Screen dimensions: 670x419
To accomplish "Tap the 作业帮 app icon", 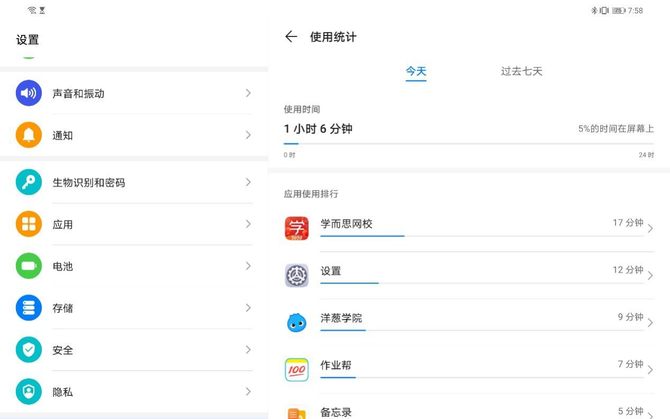I will click(x=297, y=369).
